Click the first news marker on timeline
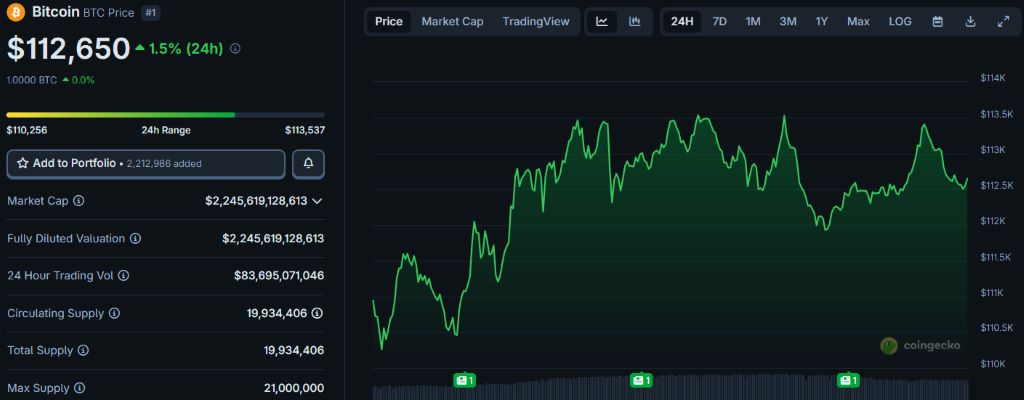Screen dimensions: 1024x400 point(464,380)
